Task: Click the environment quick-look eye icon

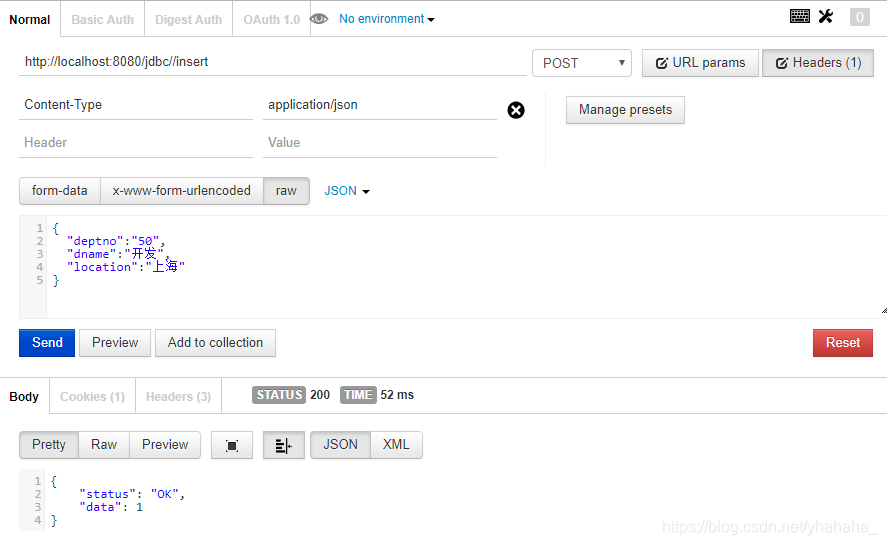Action: (319, 19)
